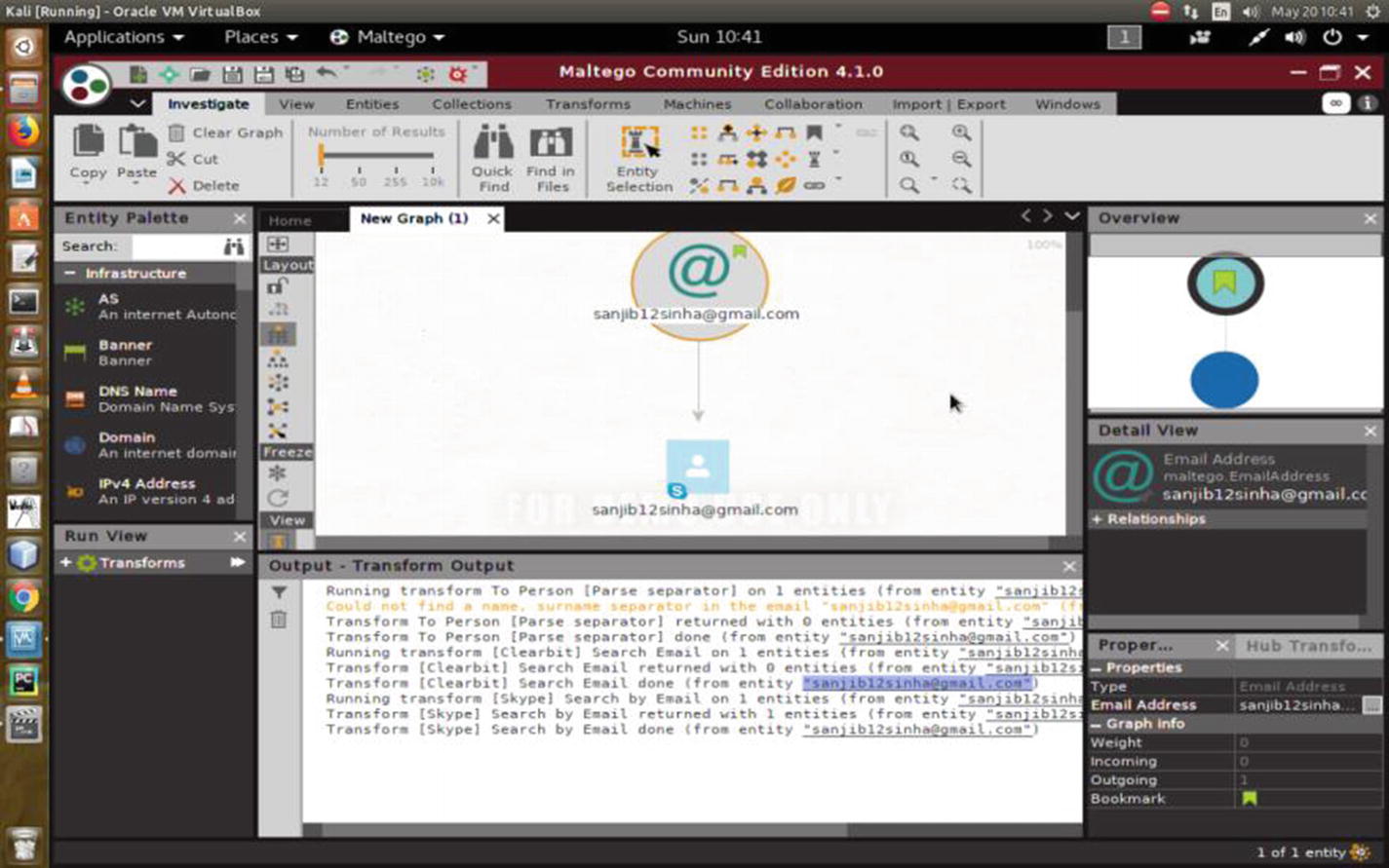The width and height of the screenshot is (1389, 868).
Task: Click the Paste clipboard icon
Action: point(136,141)
